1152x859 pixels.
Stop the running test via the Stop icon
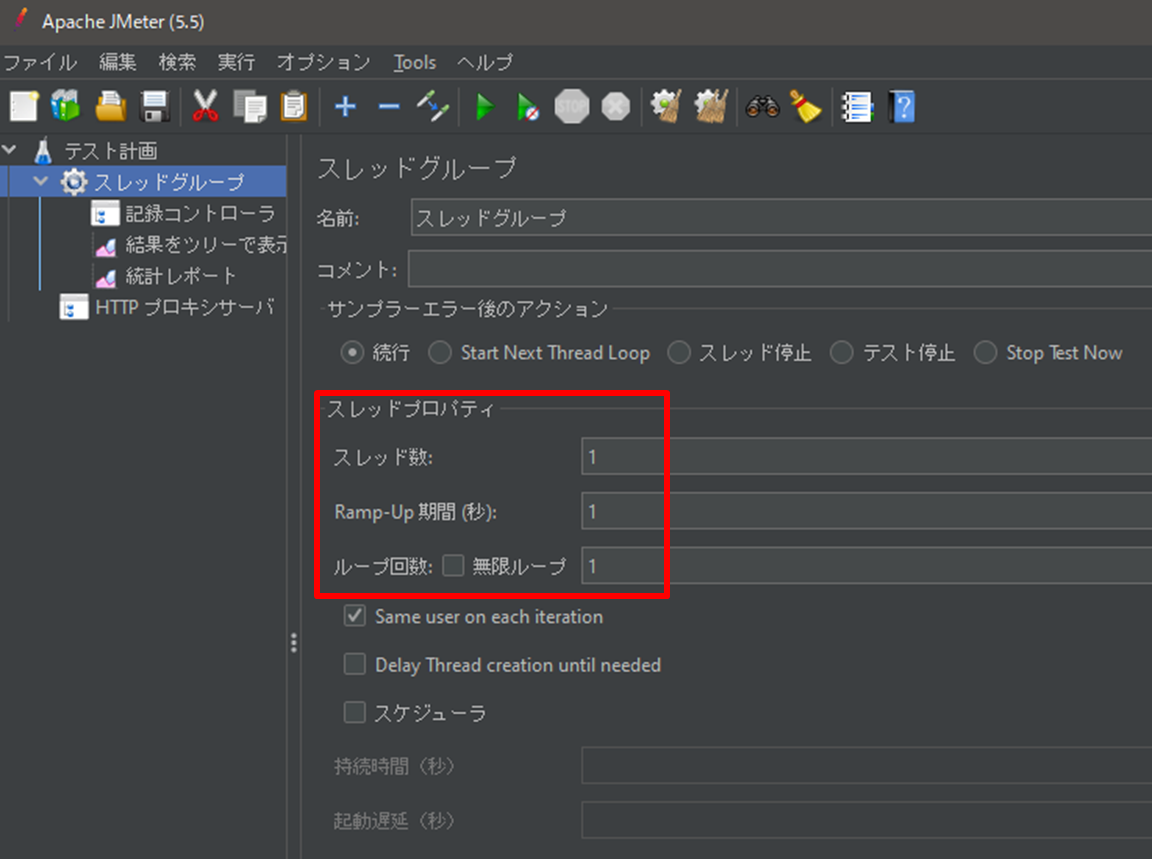tap(571, 106)
